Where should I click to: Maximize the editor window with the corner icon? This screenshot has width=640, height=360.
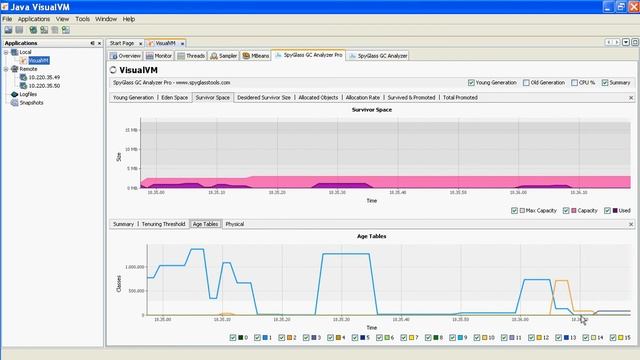[635, 42]
